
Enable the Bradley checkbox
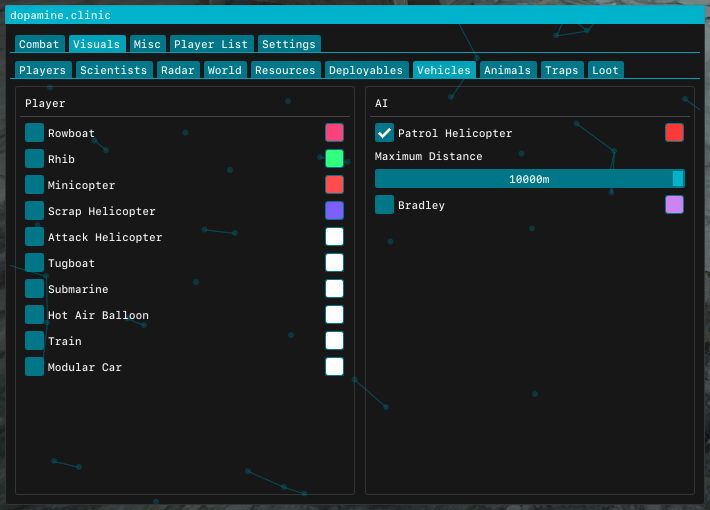384,205
